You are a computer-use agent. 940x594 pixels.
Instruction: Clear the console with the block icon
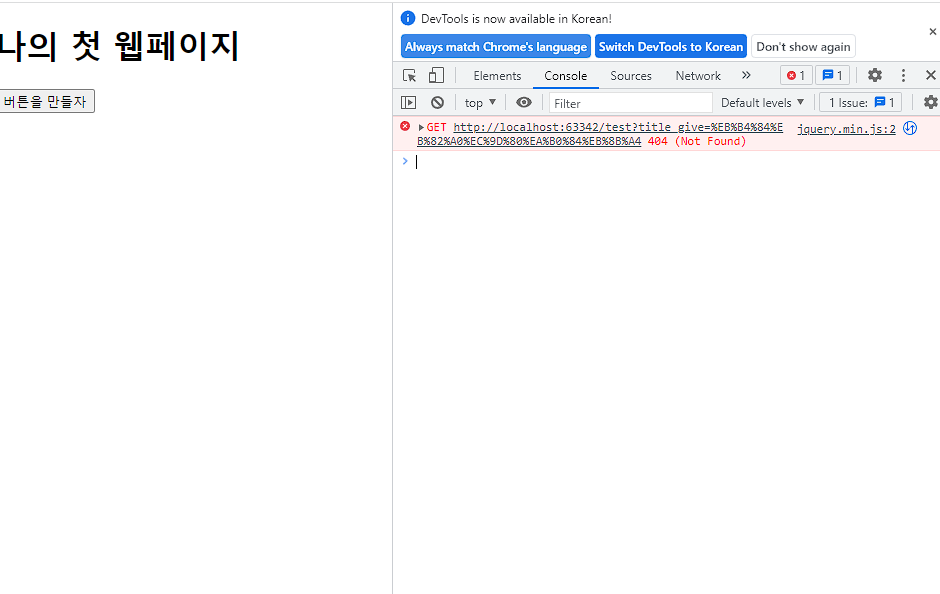(438, 102)
